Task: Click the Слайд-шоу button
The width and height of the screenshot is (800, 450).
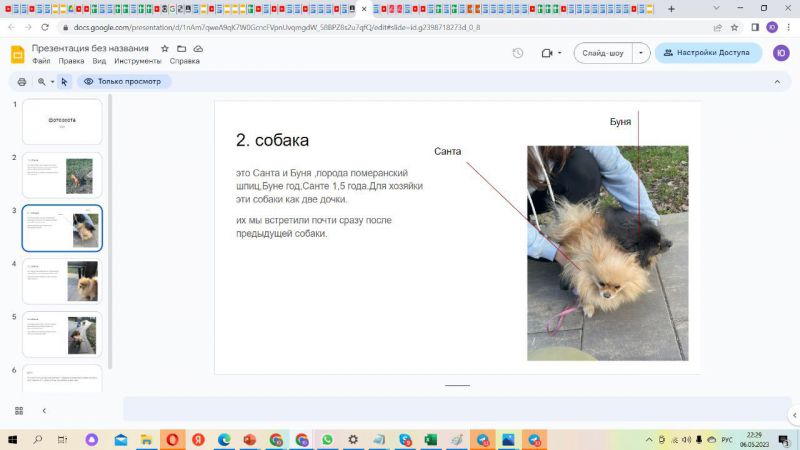Action: click(602, 53)
